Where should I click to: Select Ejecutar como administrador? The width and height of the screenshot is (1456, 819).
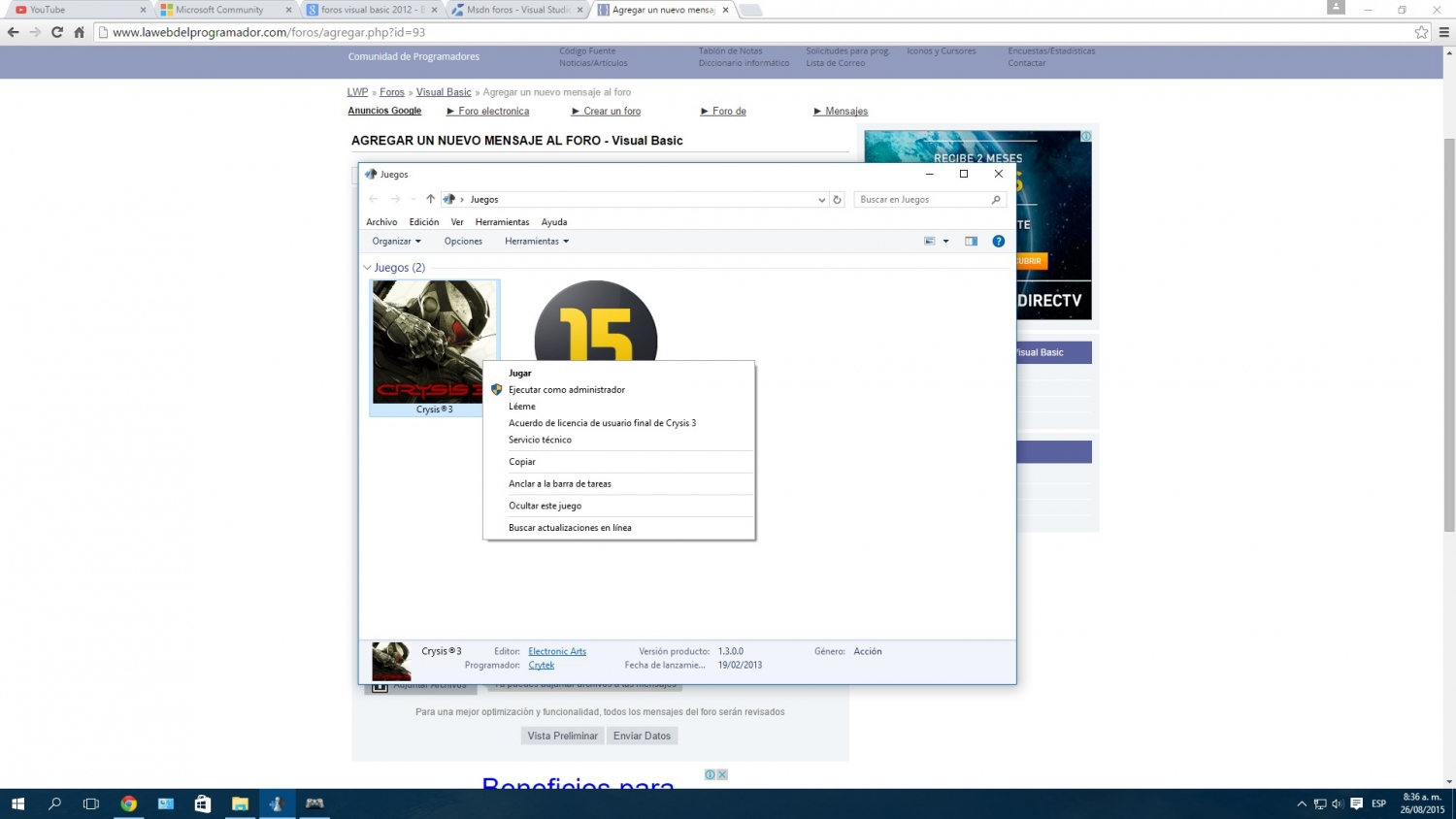619,390
